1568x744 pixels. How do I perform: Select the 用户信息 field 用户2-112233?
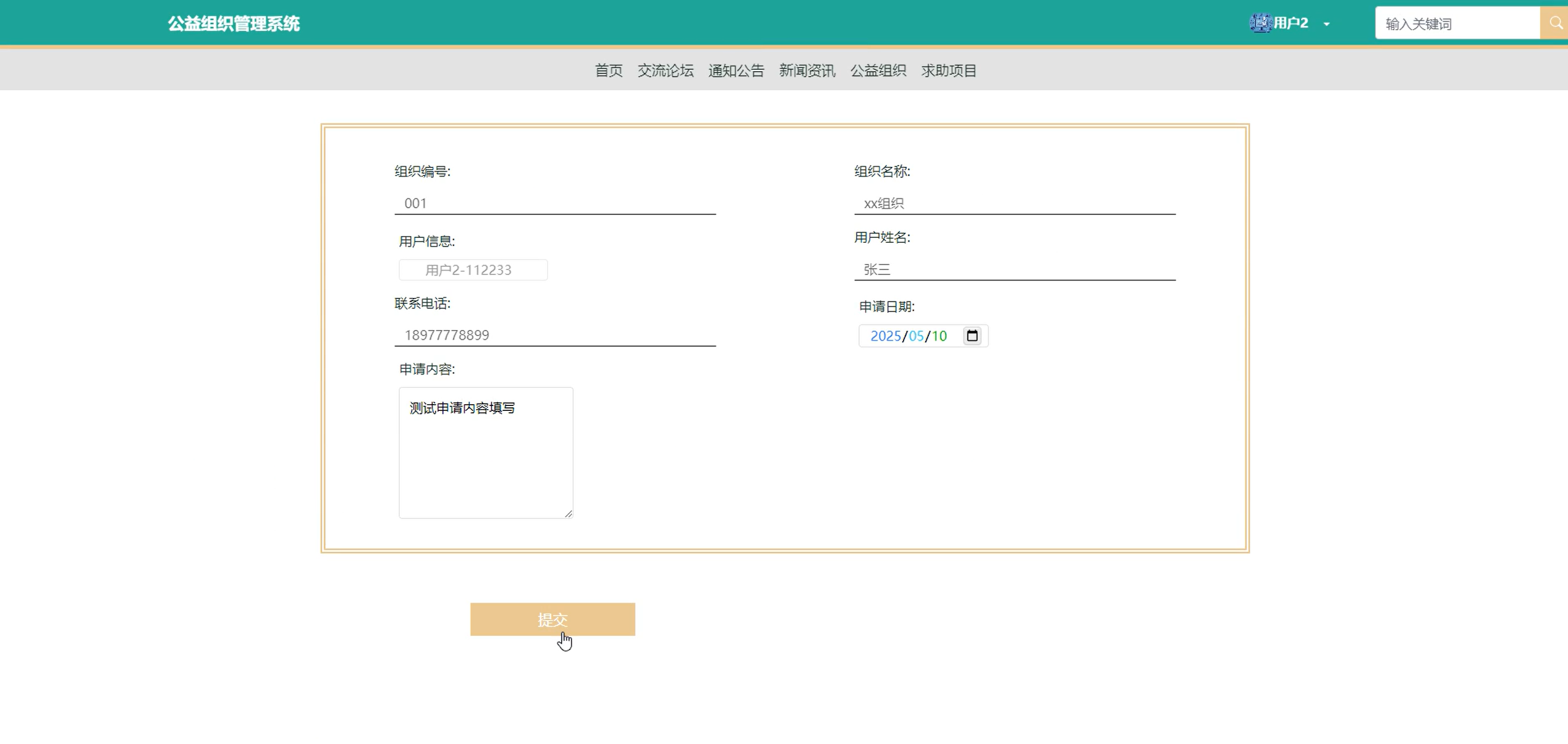coord(473,270)
